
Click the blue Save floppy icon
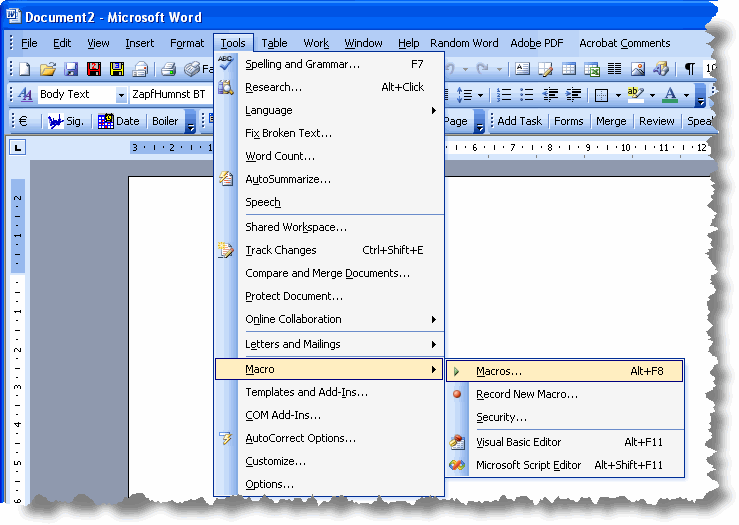click(71, 69)
